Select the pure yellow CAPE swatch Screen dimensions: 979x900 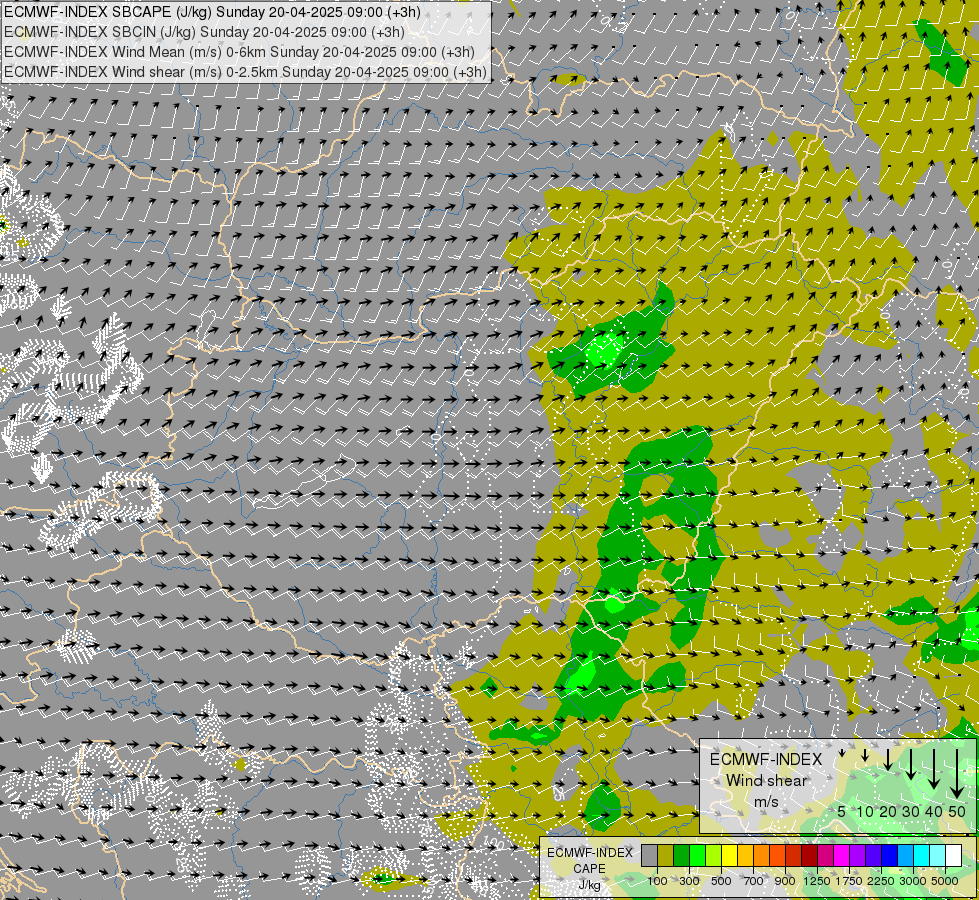pyautogui.click(x=729, y=855)
